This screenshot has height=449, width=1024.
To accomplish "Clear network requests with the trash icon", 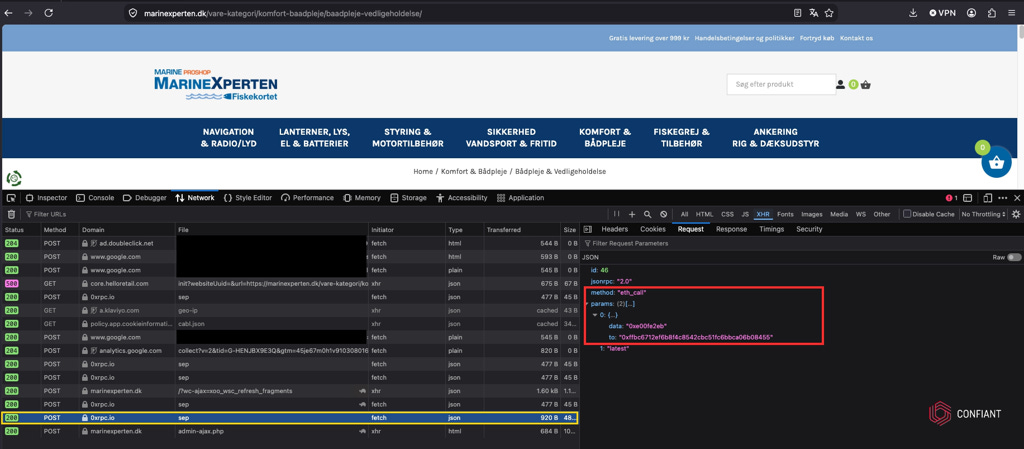I will click(11, 214).
